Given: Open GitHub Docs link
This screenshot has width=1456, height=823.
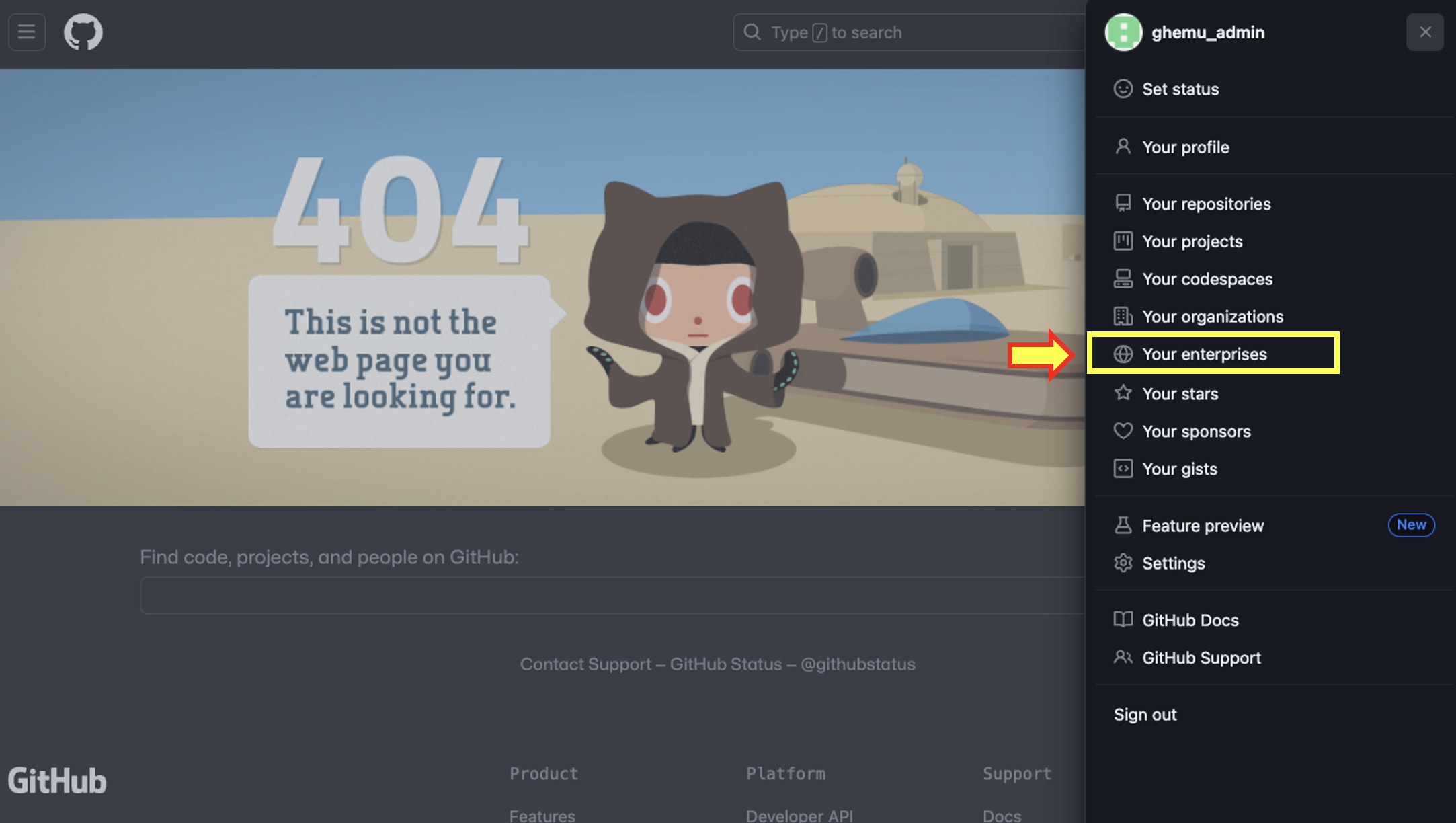Looking at the screenshot, I should [x=1270, y=620].
